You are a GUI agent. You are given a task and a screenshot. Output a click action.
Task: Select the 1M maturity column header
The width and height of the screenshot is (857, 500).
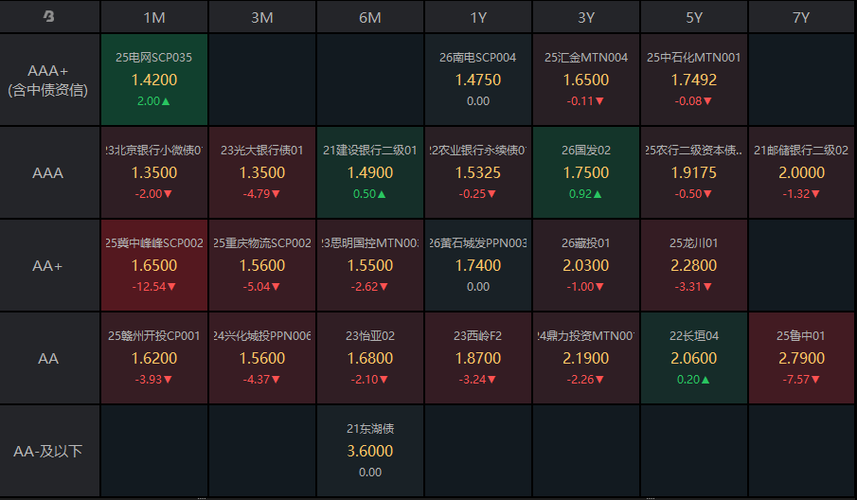[154, 17]
